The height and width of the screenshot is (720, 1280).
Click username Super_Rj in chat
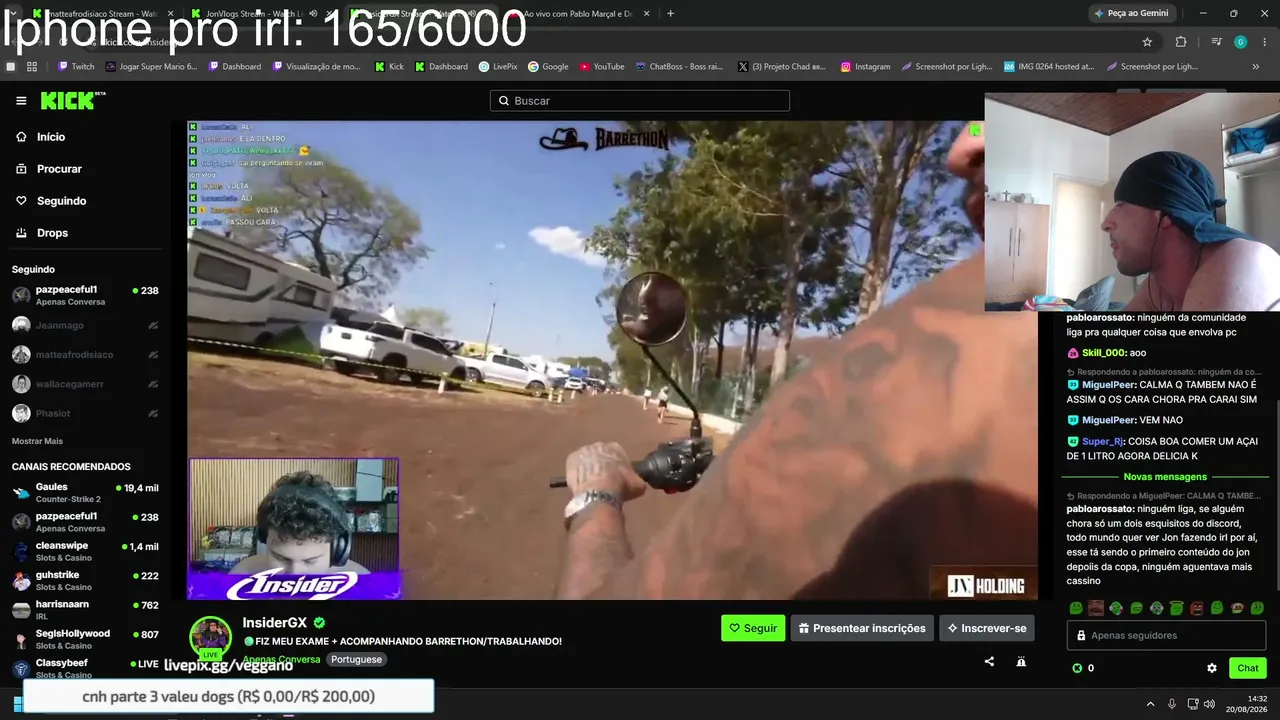(1102, 441)
